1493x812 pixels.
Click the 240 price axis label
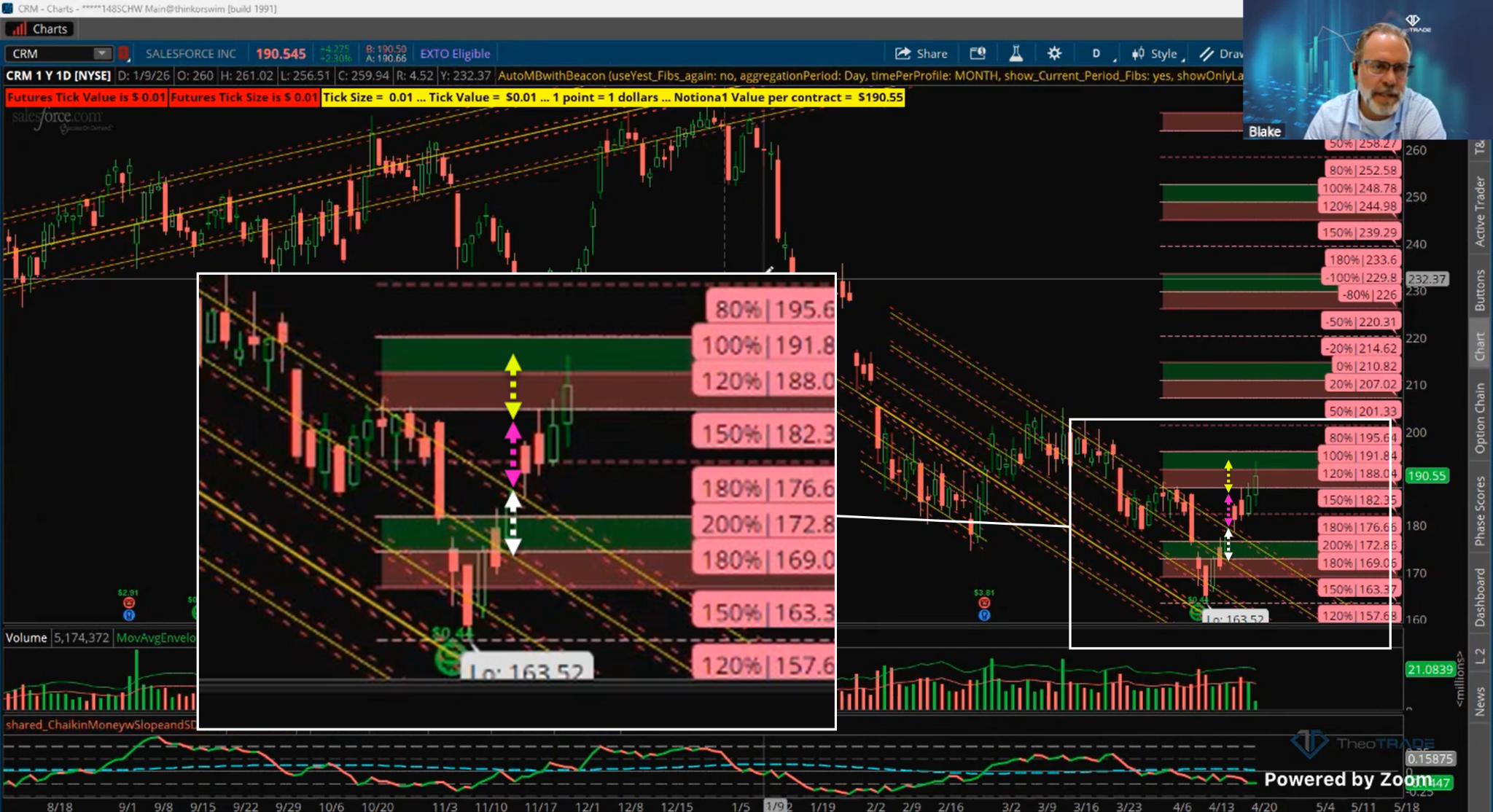pyautogui.click(x=1416, y=244)
